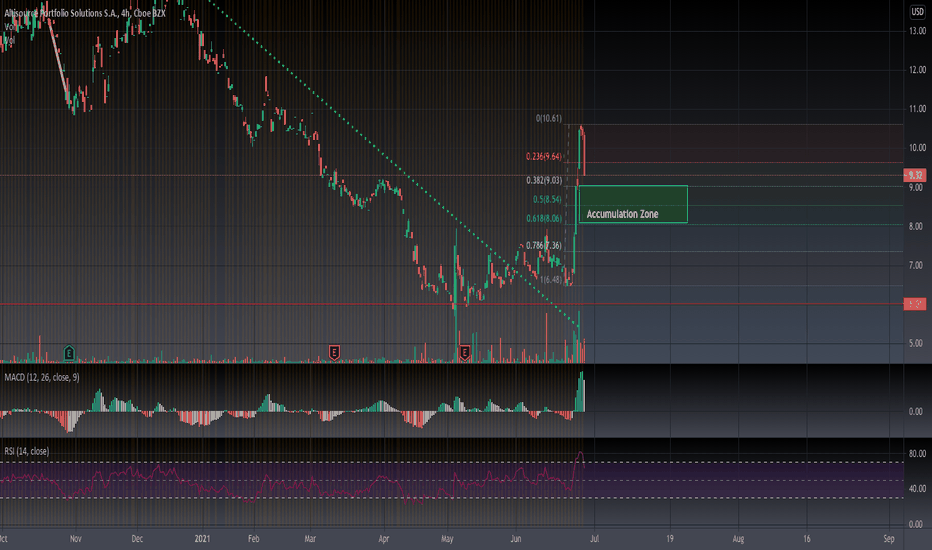
Task: Click the Apr label on time axis
Action: (x=384, y=539)
